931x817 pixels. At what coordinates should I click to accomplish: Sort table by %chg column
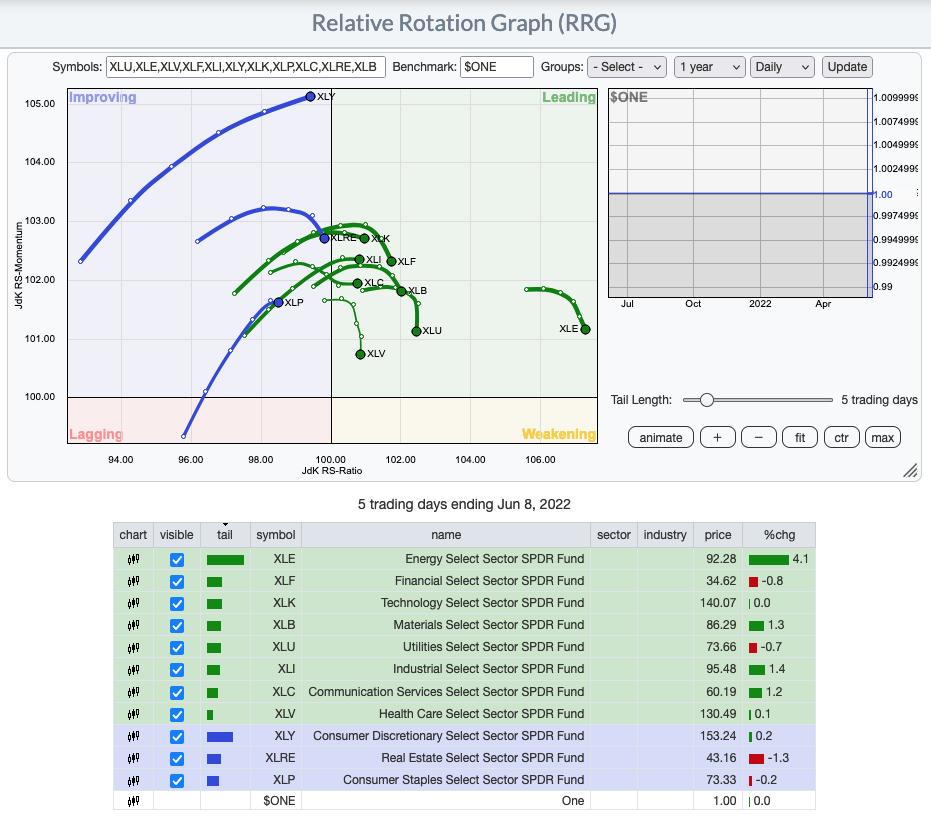pos(779,534)
